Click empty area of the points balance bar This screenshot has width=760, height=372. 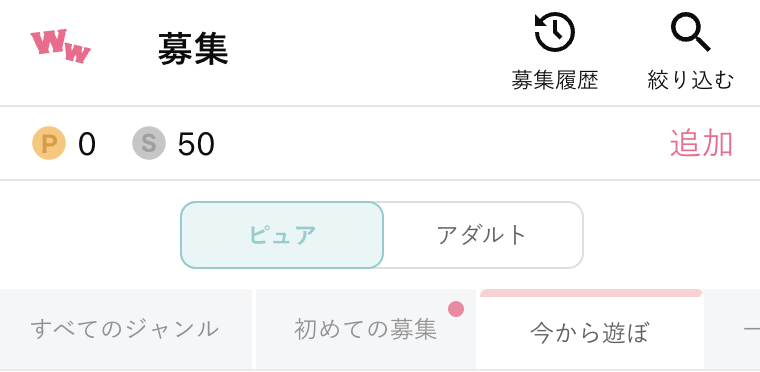click(x=436, y=143)
